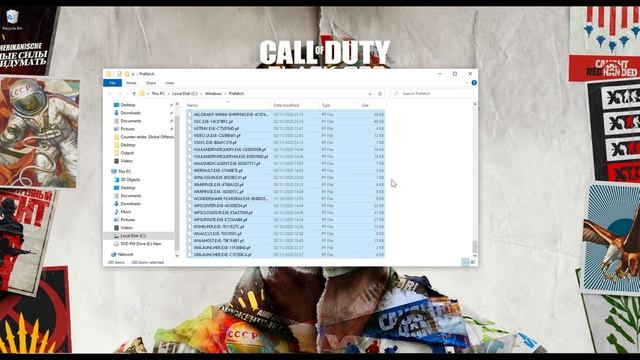This screenshot has height=360, width=640.
Task: Select the pinned Documents folder in Quick access
Action: (127, 121)
